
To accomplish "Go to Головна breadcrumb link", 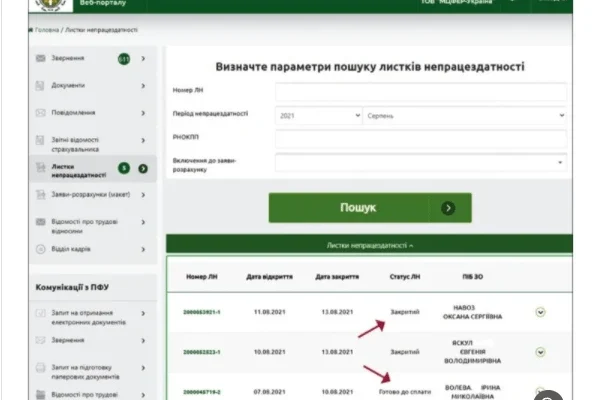I will [47, 30].
